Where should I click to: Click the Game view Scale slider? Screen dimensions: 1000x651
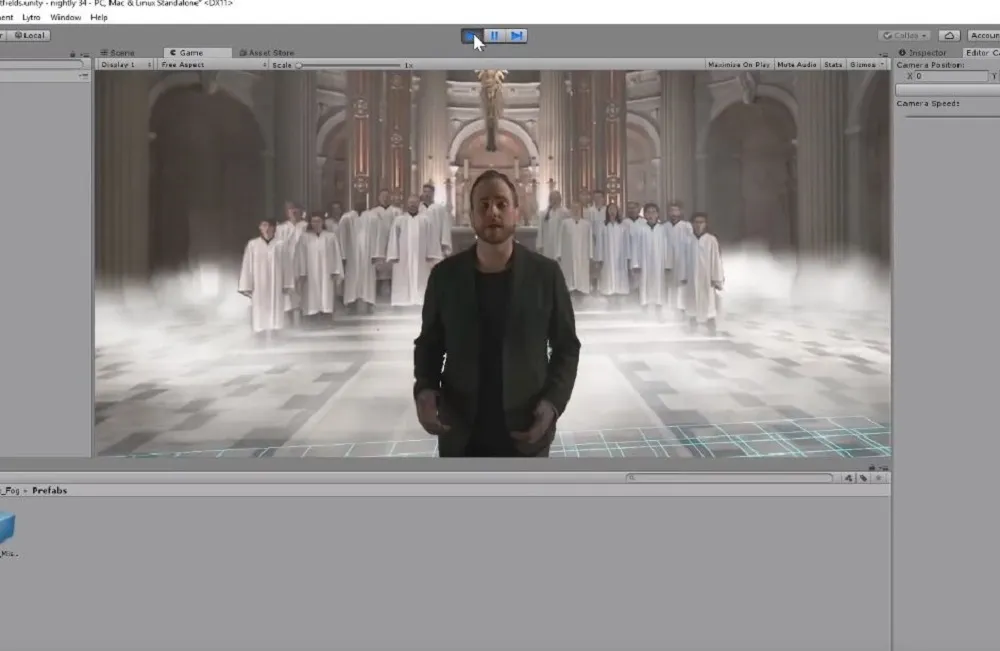[350, 65]
